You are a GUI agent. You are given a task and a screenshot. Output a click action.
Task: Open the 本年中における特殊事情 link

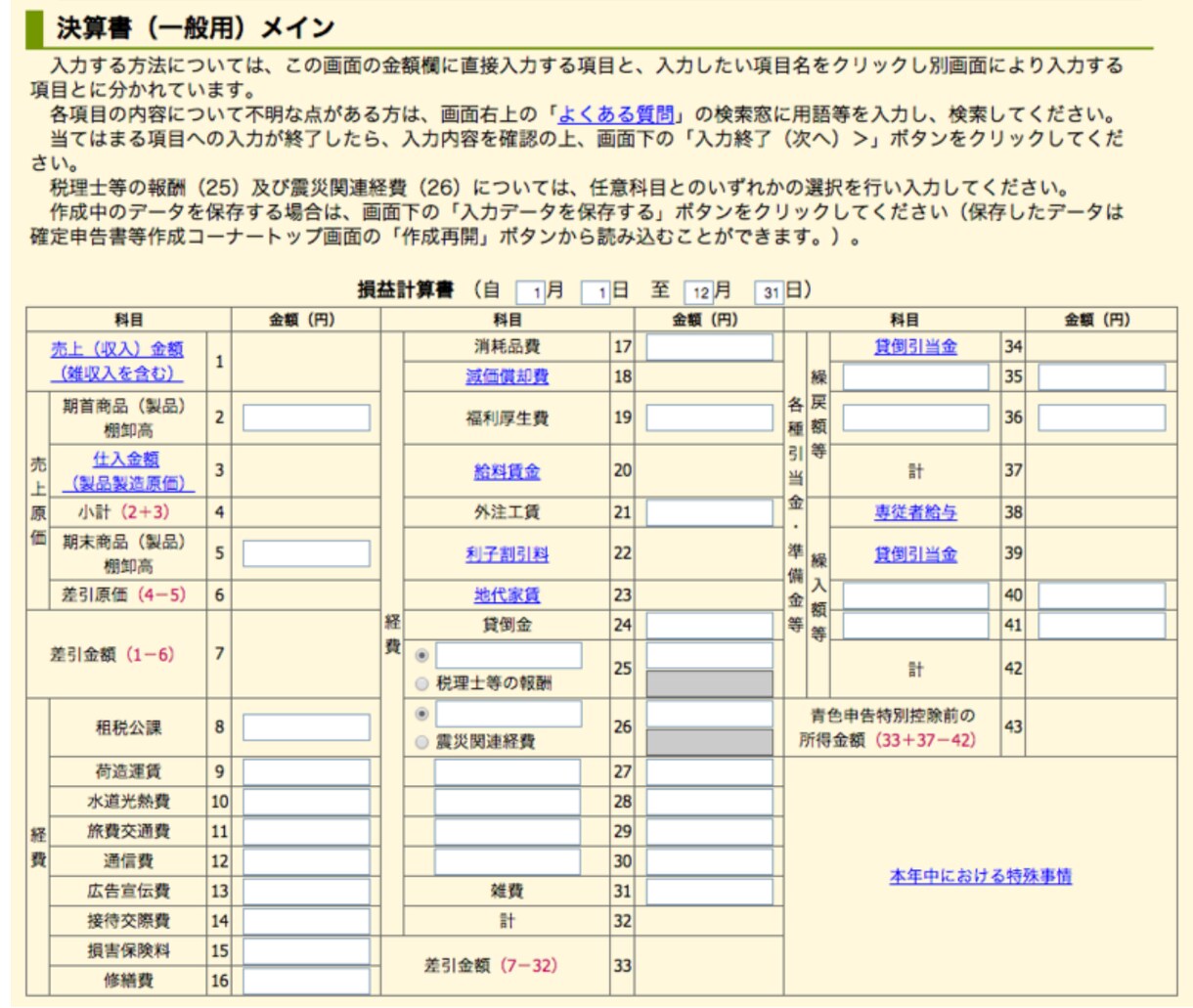pos(980,876)
